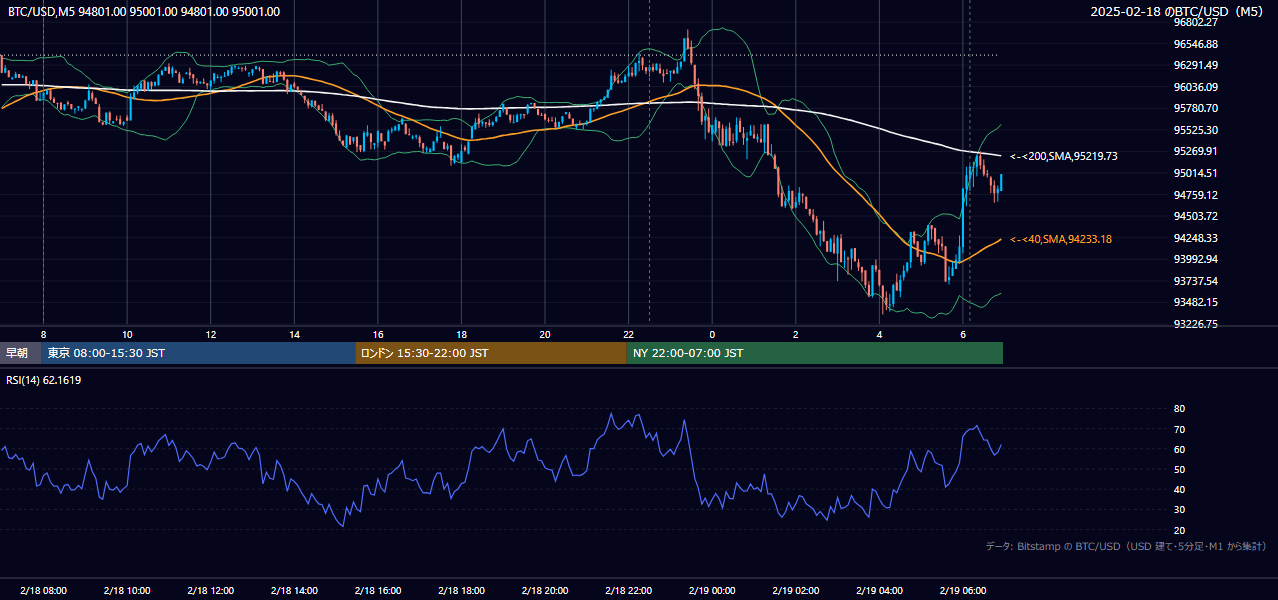The width and height of the screenshot is (1278, 600).
Task: Click price axis label 95525.30
Action: tap(1196, 130)
